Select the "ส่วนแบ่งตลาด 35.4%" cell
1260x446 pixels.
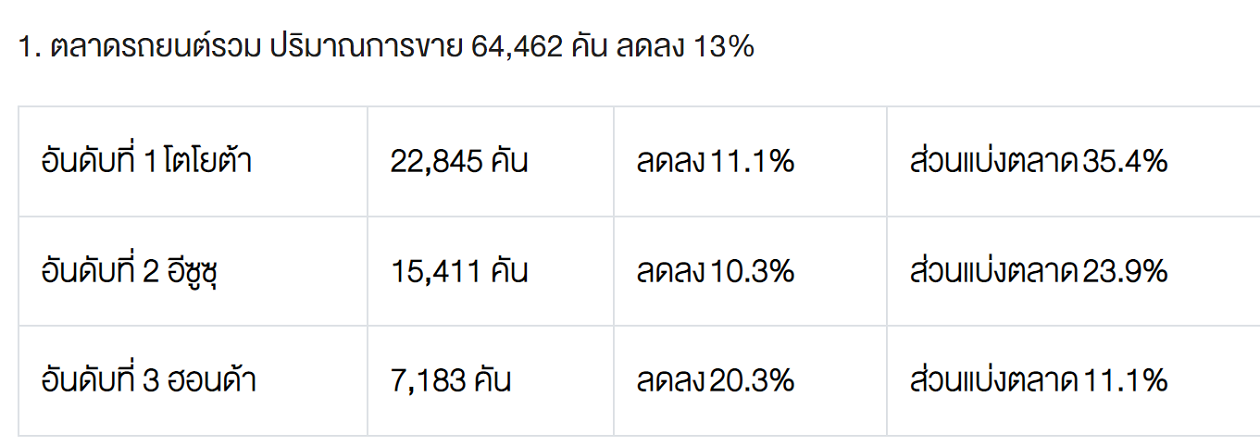(x=1039, y=161)
